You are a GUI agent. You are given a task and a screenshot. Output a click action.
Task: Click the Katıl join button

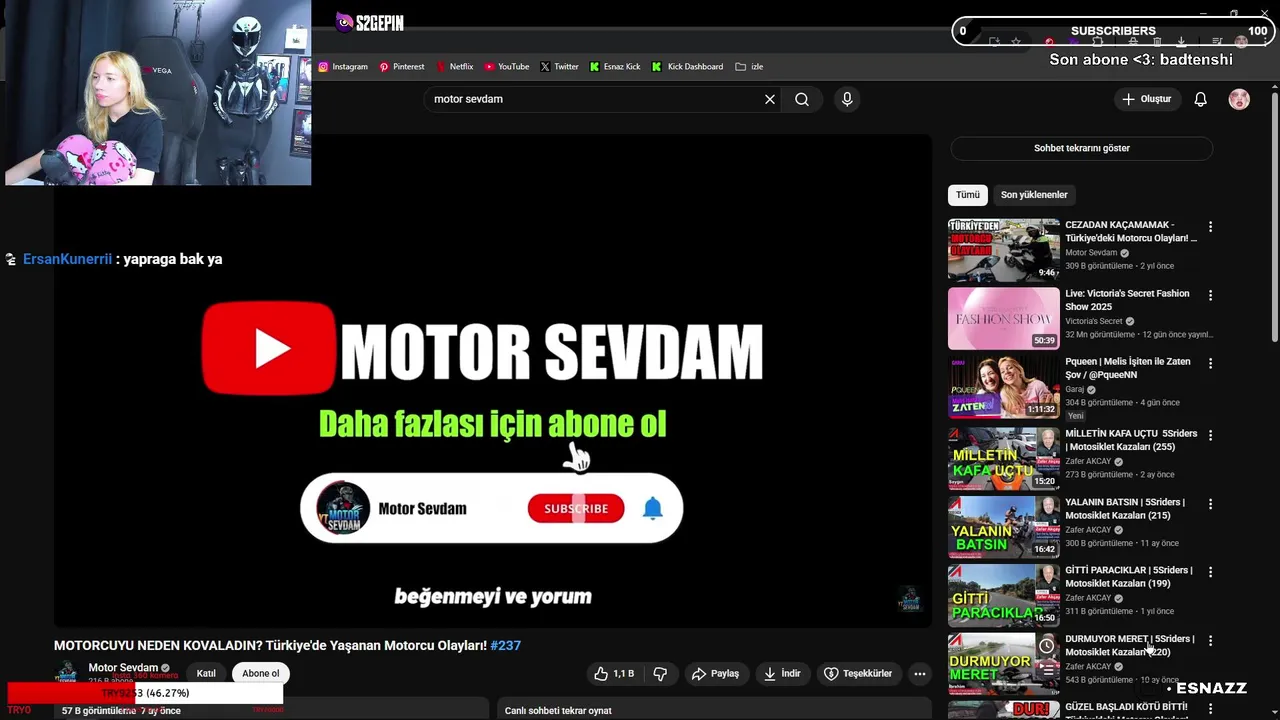206,674
